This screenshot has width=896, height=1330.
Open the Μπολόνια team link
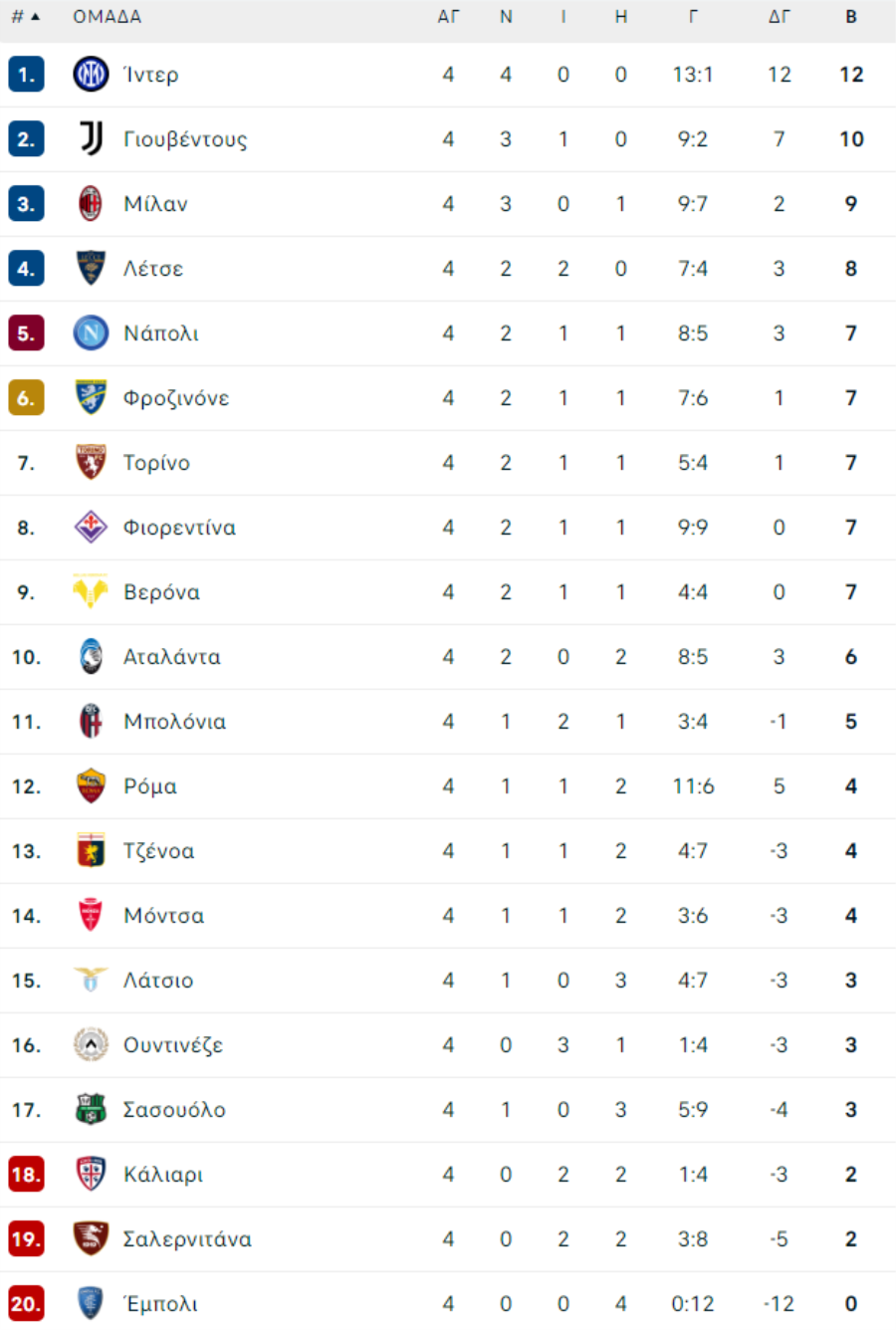(175, 721)
